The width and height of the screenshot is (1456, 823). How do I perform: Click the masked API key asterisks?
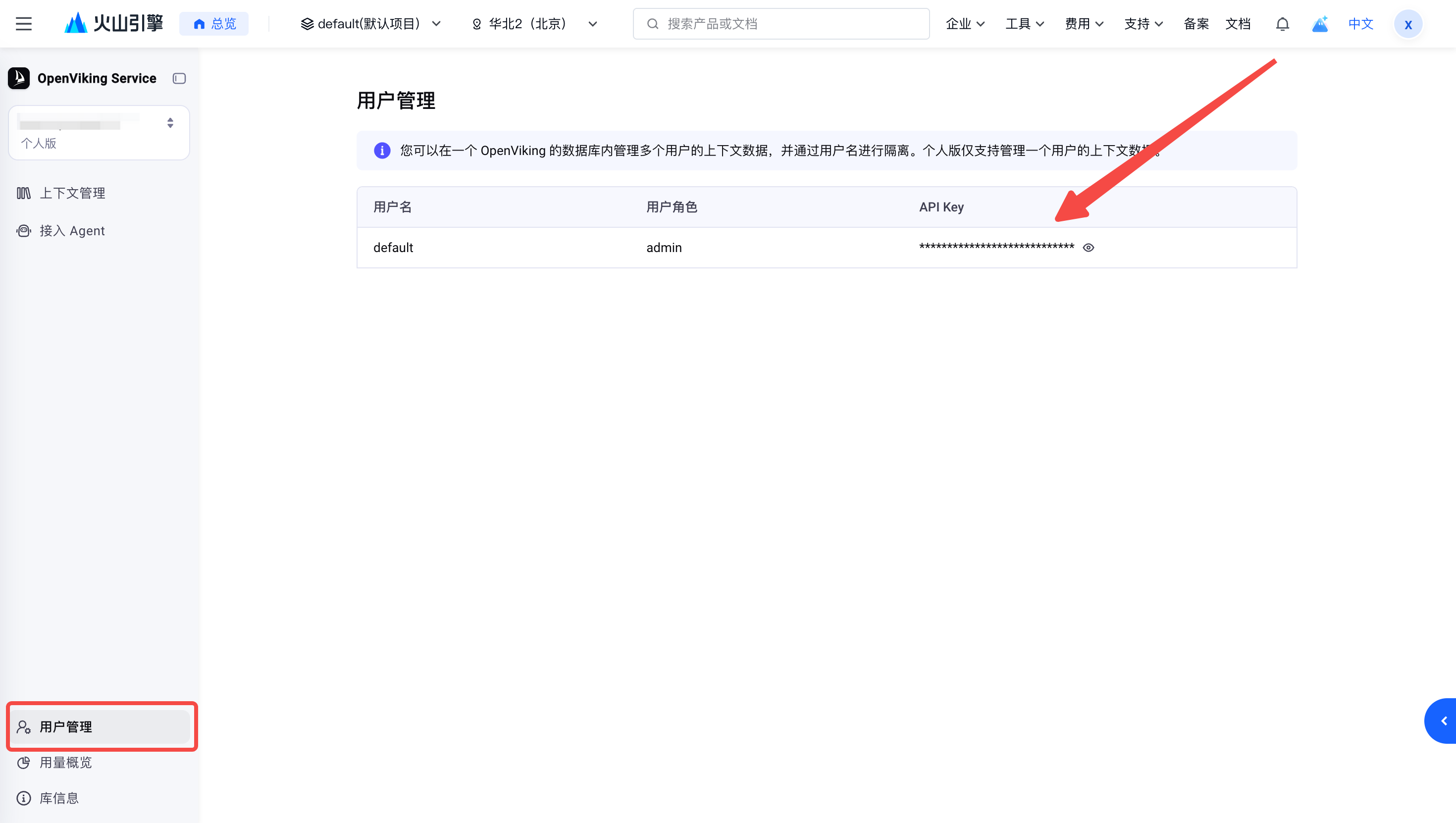996,247
